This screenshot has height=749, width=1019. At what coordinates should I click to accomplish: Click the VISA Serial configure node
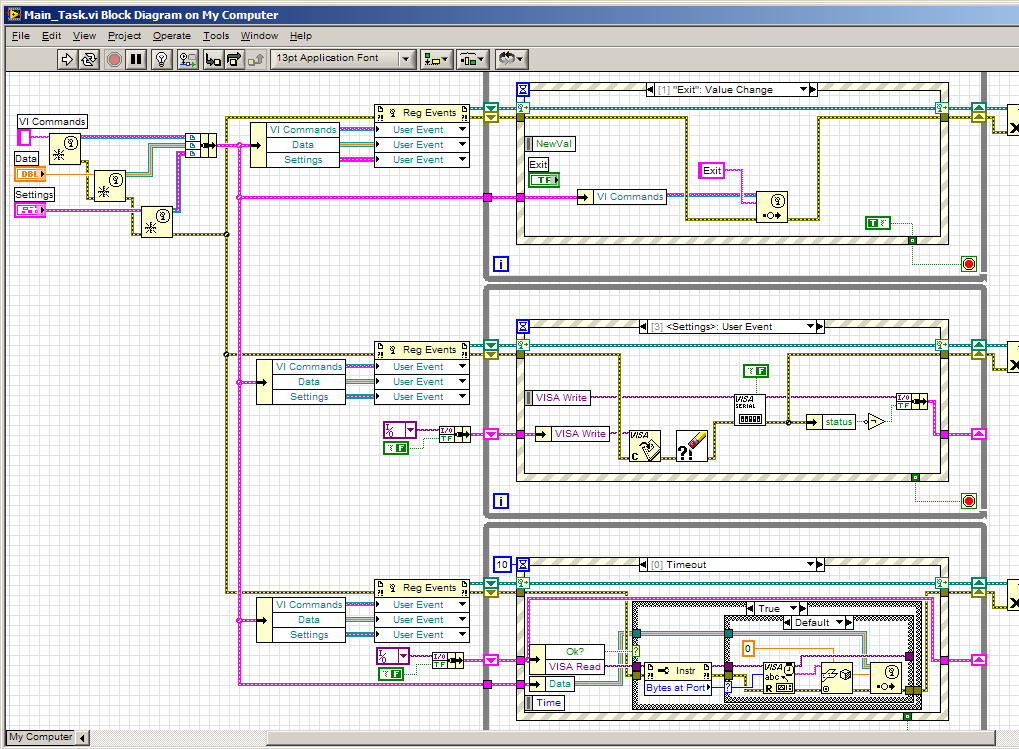pyautogui.click(x=750, y=409)
